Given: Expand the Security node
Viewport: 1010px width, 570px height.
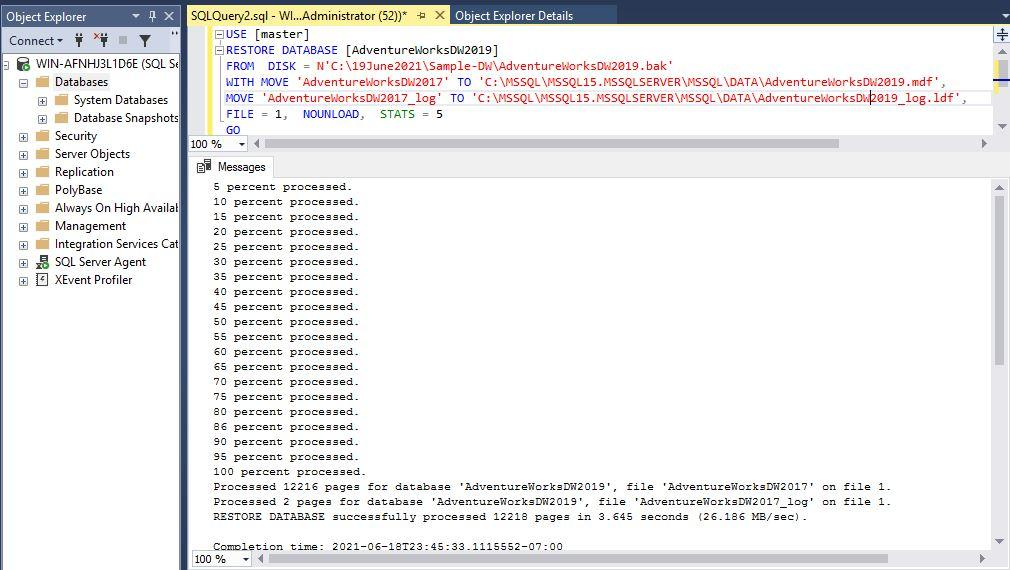Looking at the screenshot, I should point(24,137).
